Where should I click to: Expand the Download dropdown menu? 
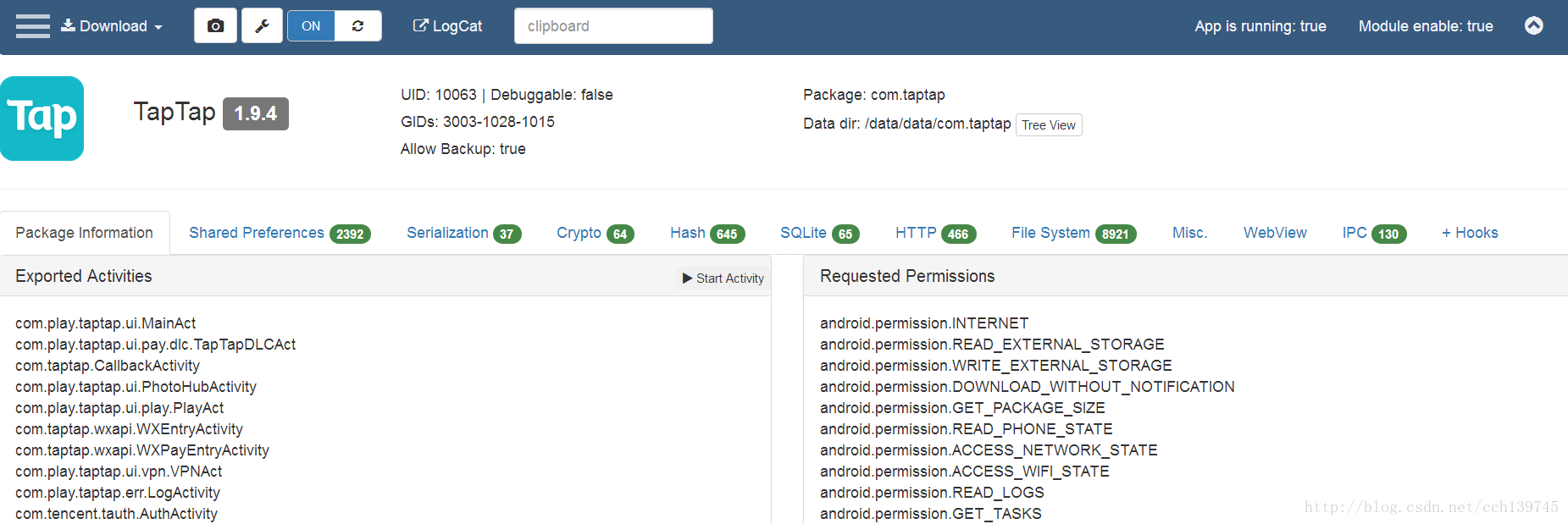click(x=112, y=26)
